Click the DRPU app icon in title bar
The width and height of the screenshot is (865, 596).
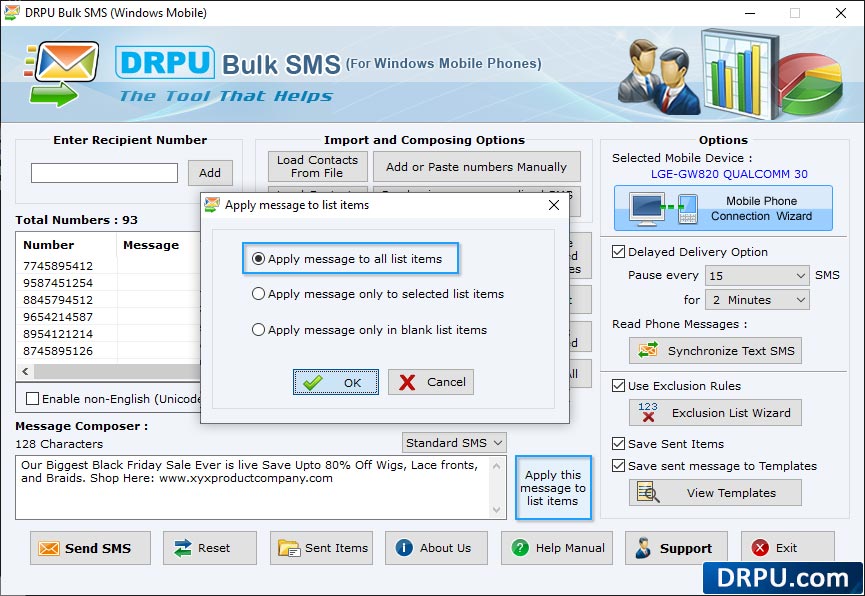(12, 12)
